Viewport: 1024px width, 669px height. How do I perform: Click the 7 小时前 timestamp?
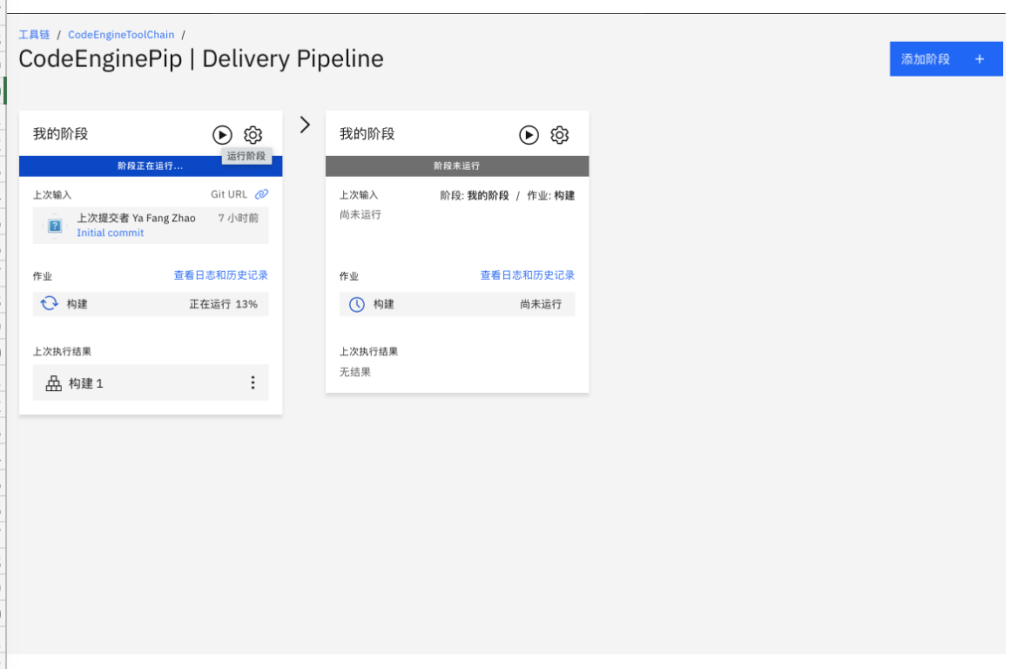point(238,218)
